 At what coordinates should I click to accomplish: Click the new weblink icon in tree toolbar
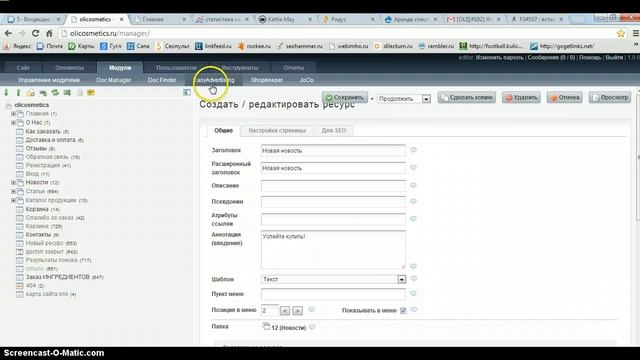tap(43, 93)
